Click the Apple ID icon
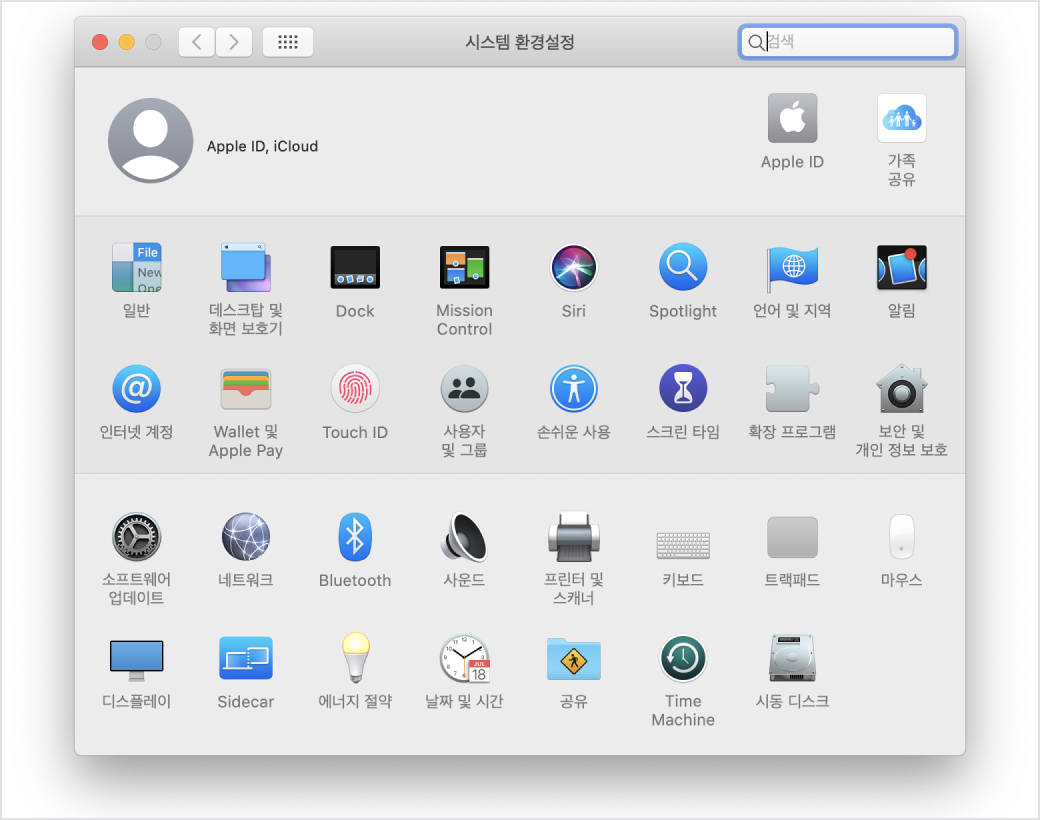Viewport: 1040px width, 820px height. coord(792,119)
